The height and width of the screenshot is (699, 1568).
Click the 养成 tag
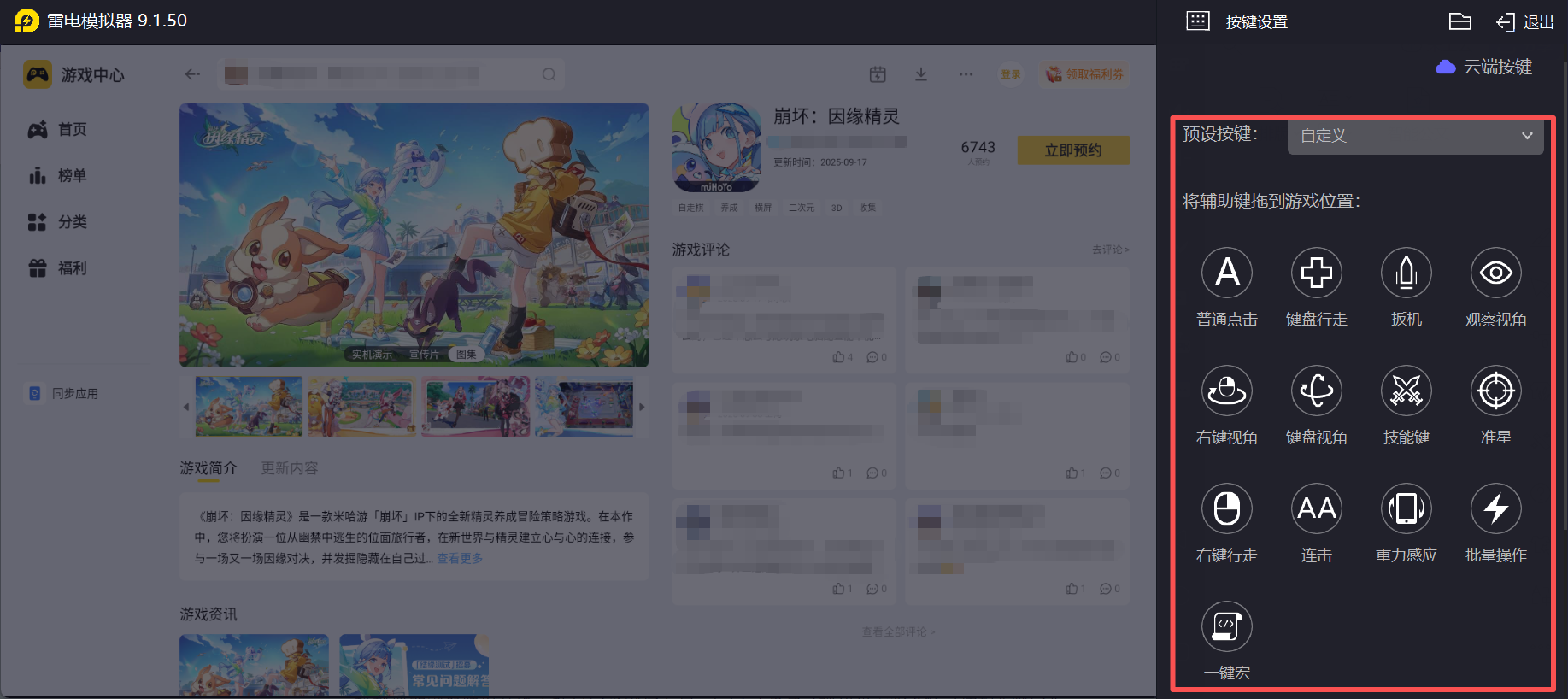tap(729, 208)
